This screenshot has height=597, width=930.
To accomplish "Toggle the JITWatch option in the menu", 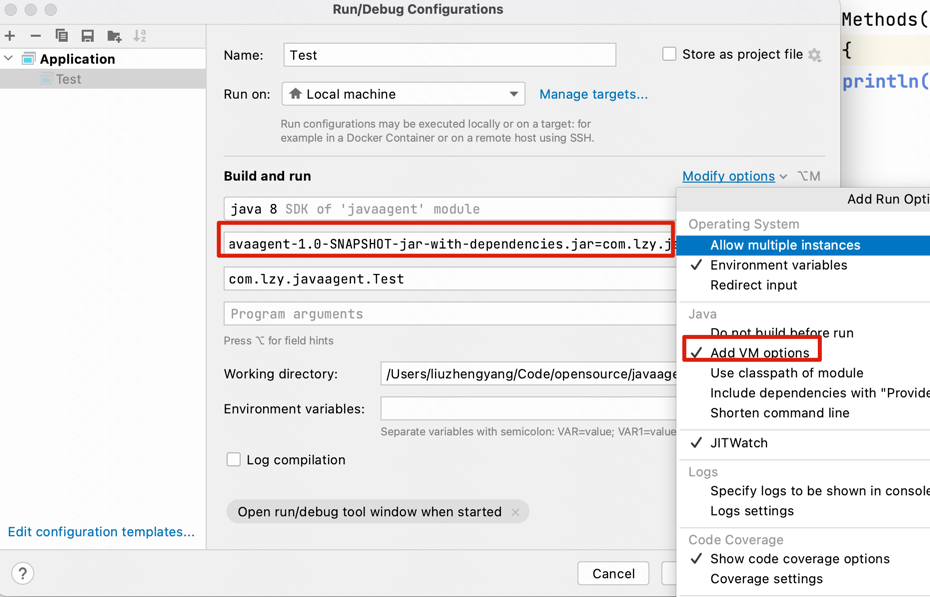I will (738, 443).
